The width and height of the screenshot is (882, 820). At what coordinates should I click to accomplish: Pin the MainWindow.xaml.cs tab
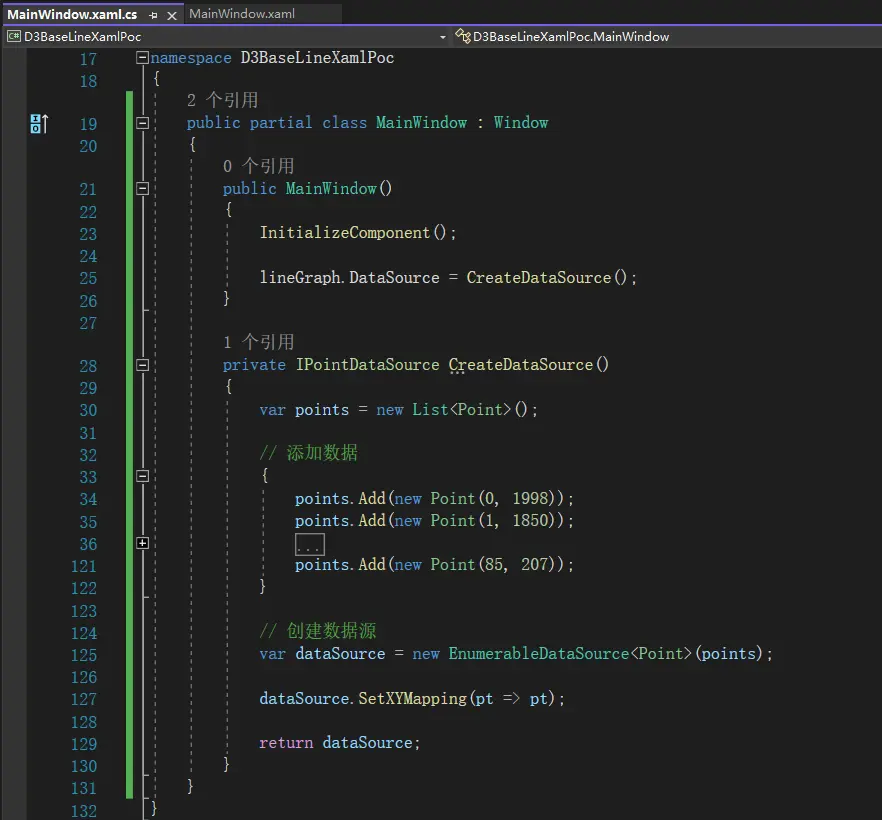(153, 15)
